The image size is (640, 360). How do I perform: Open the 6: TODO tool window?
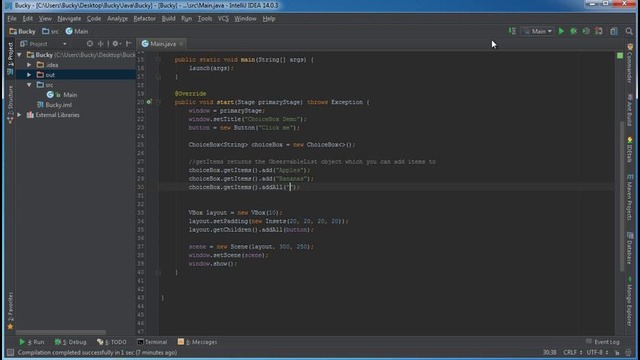tap(112, 342)
